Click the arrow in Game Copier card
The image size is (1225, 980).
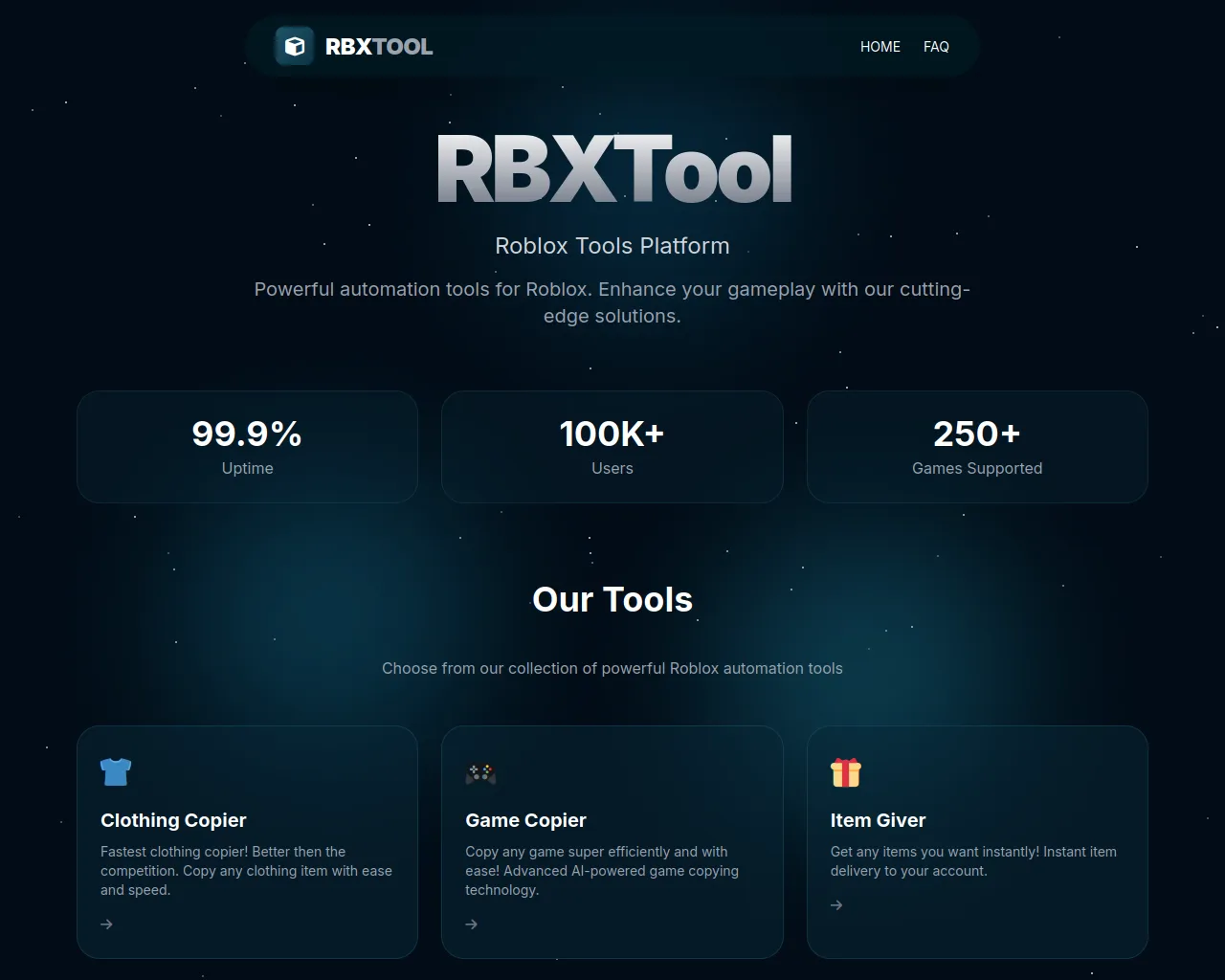(472, 924)
